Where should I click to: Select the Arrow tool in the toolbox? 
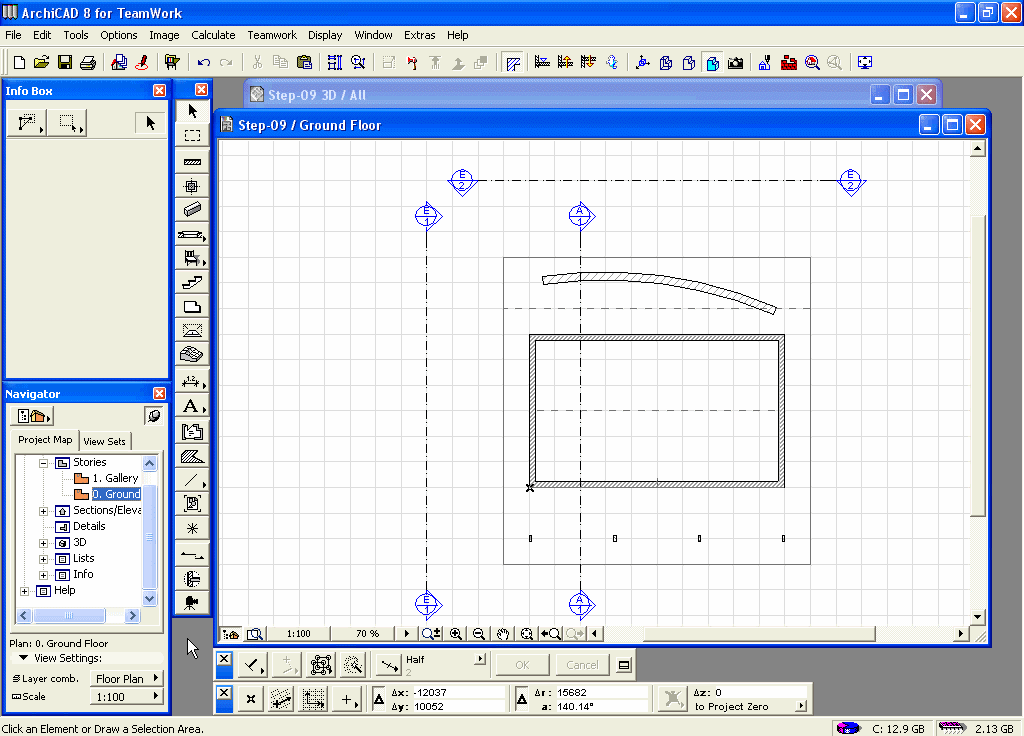coord(193,111)
